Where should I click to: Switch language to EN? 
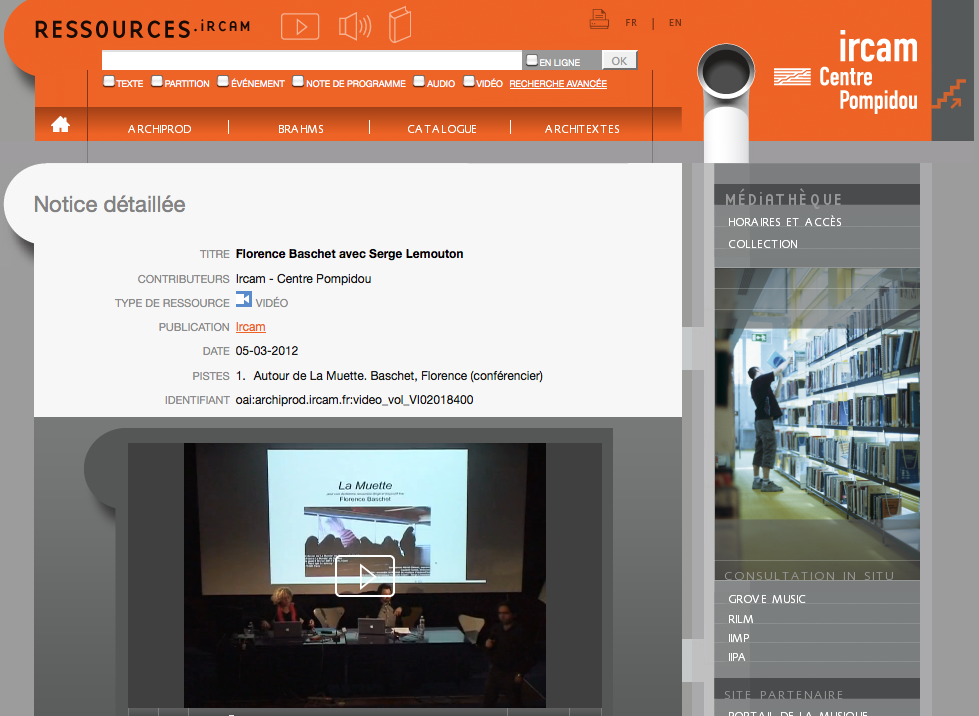(x=675, y=22)
